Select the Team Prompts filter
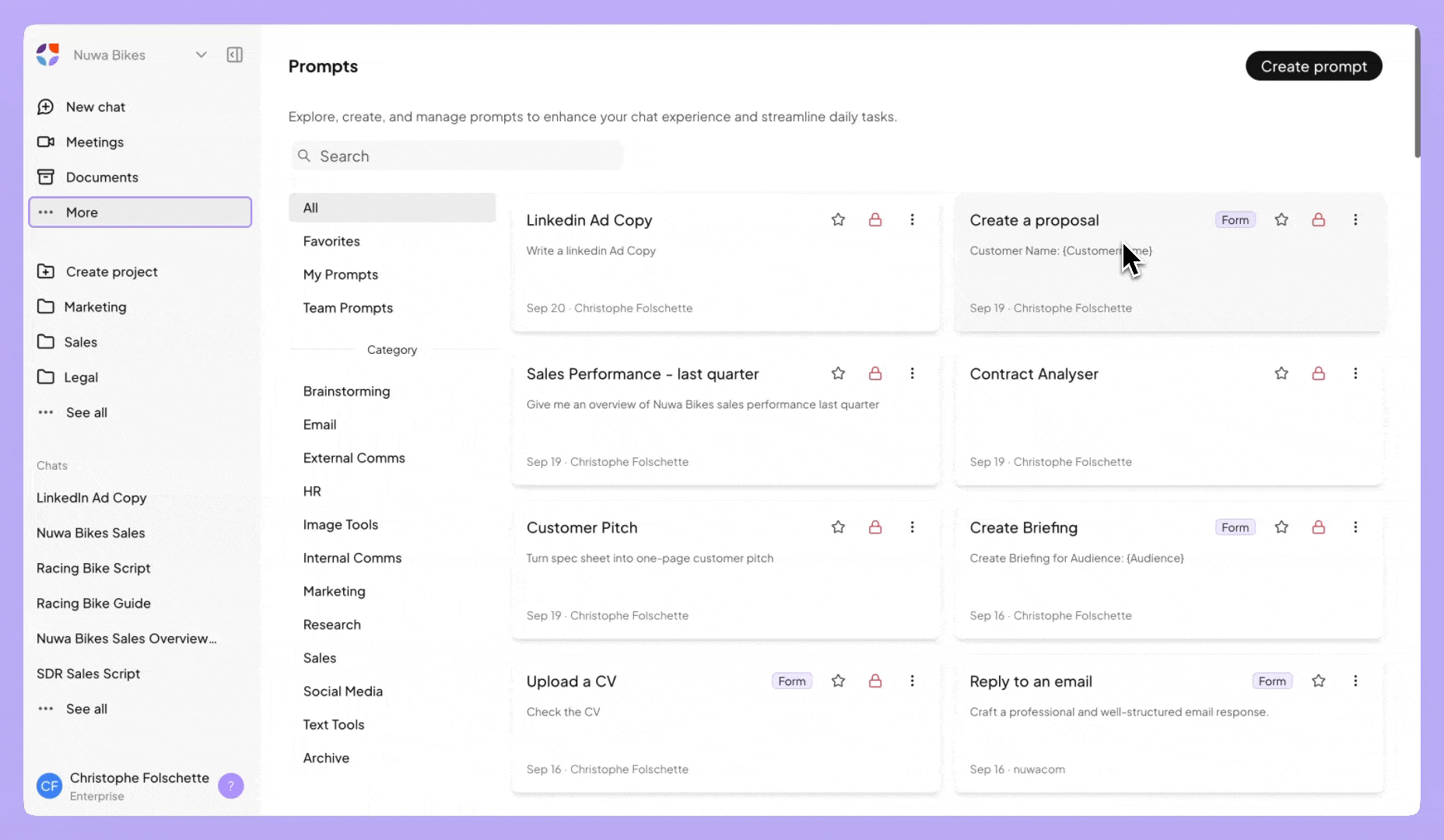 348,308
